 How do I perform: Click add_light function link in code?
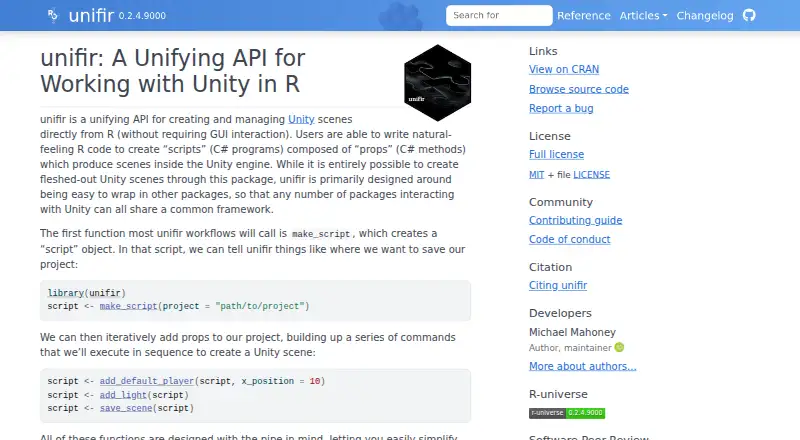tap(123, 395)
